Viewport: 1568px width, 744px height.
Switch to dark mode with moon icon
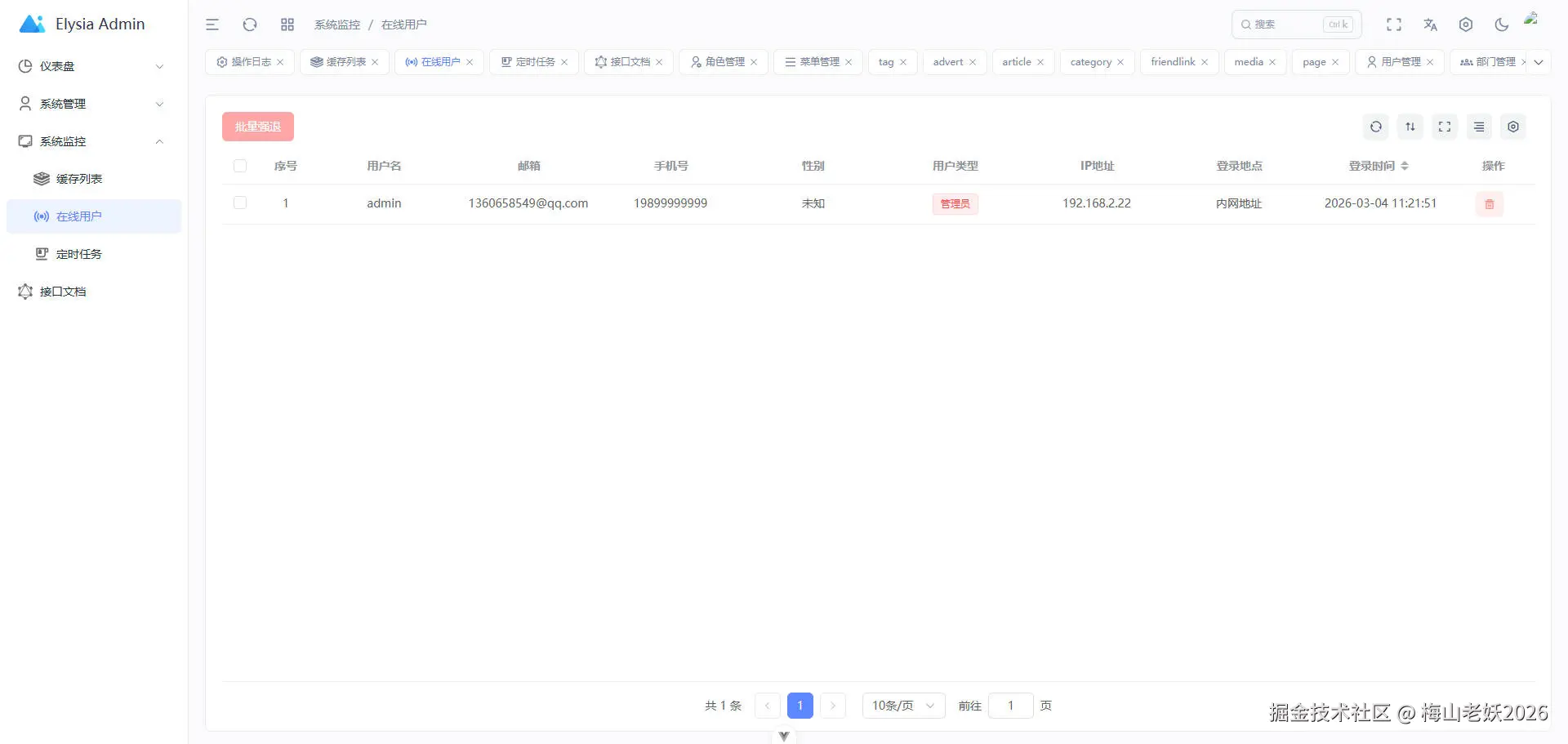(x=1502, y=25)
